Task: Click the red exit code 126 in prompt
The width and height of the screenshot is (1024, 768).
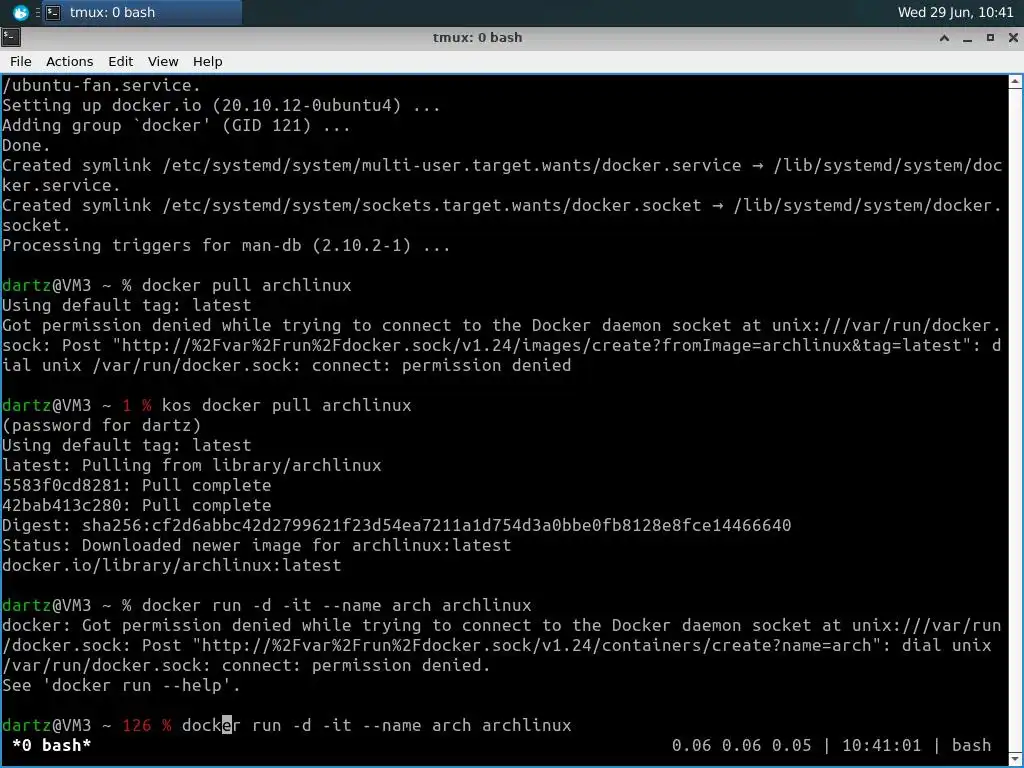Action: (x=136, y=726)
